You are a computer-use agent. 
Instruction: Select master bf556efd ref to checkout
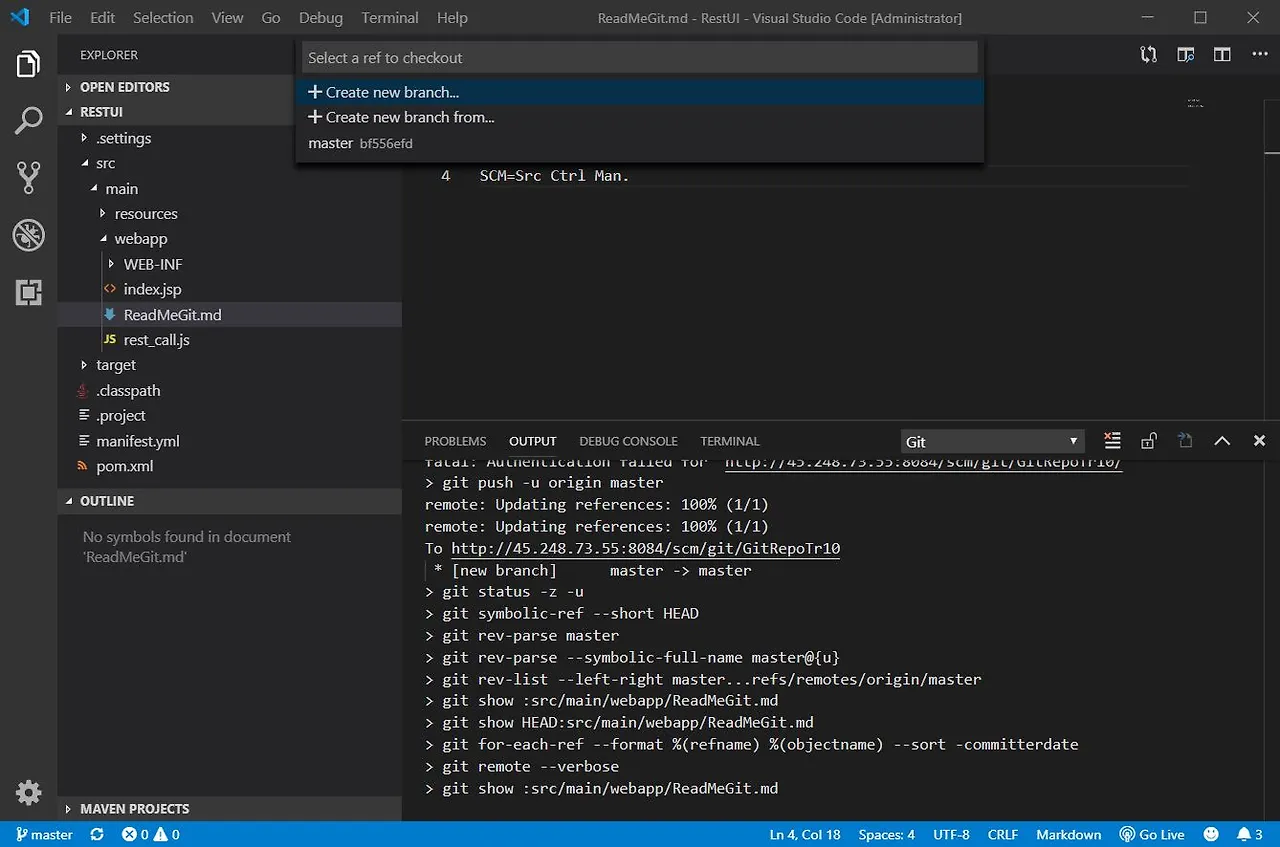pyautogui.click(x=640, y=143)
